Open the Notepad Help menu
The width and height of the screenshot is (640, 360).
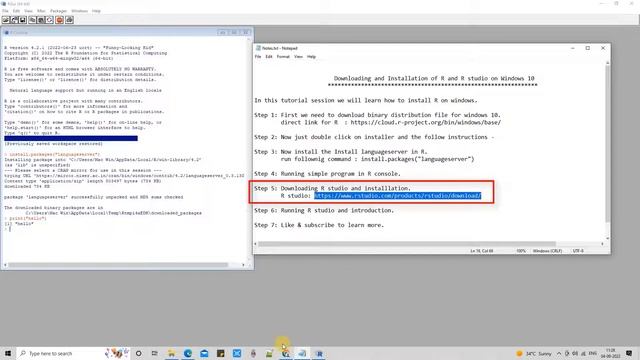[x=311, y=57]
